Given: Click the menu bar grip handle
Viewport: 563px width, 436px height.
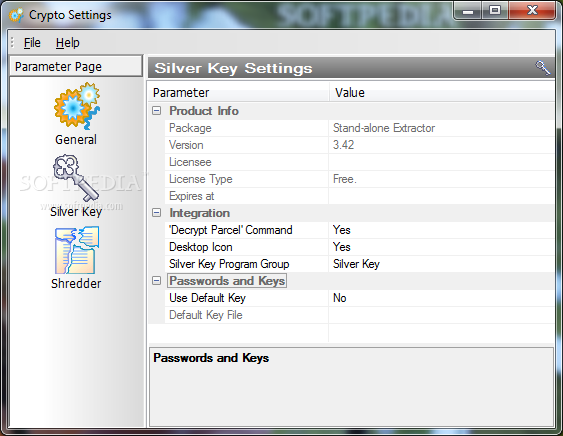Looking at the screenshot, I should [13, 42].
